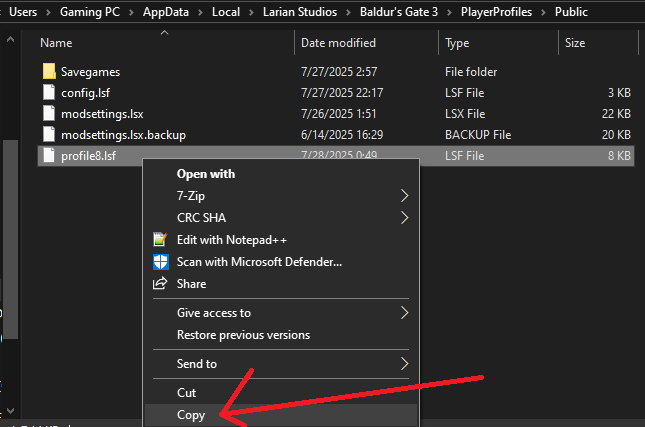The height and width of the screenshot is (427, 645).
Task: Click the Share icon in context menu
Action: click(x=159, y=284)
